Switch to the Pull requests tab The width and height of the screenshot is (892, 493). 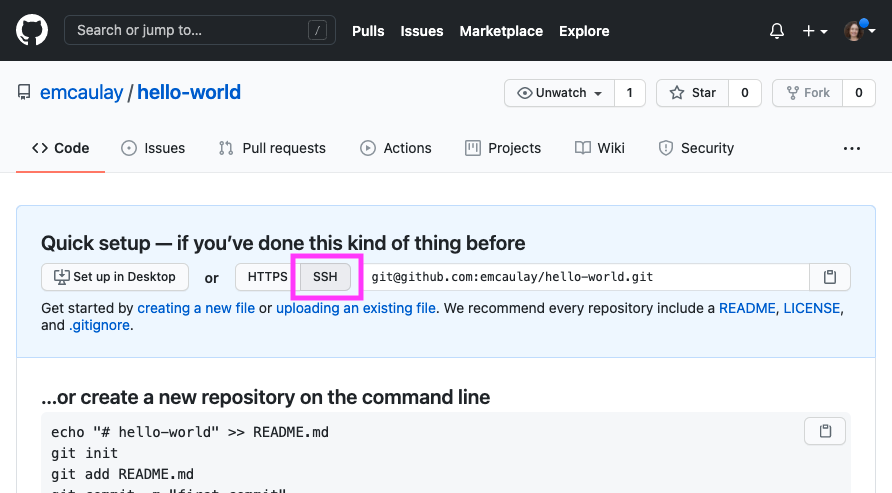coord(272,148)
